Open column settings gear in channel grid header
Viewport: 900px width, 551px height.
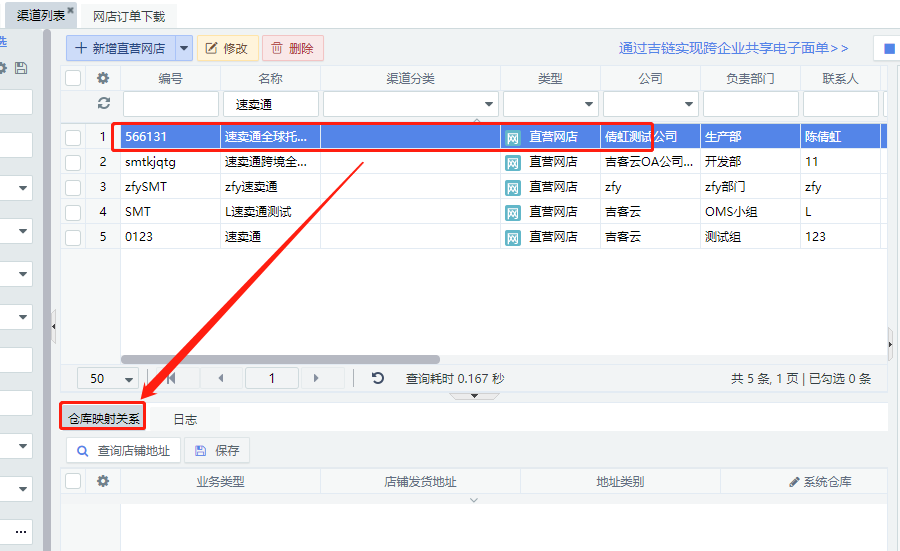point(102,78)
